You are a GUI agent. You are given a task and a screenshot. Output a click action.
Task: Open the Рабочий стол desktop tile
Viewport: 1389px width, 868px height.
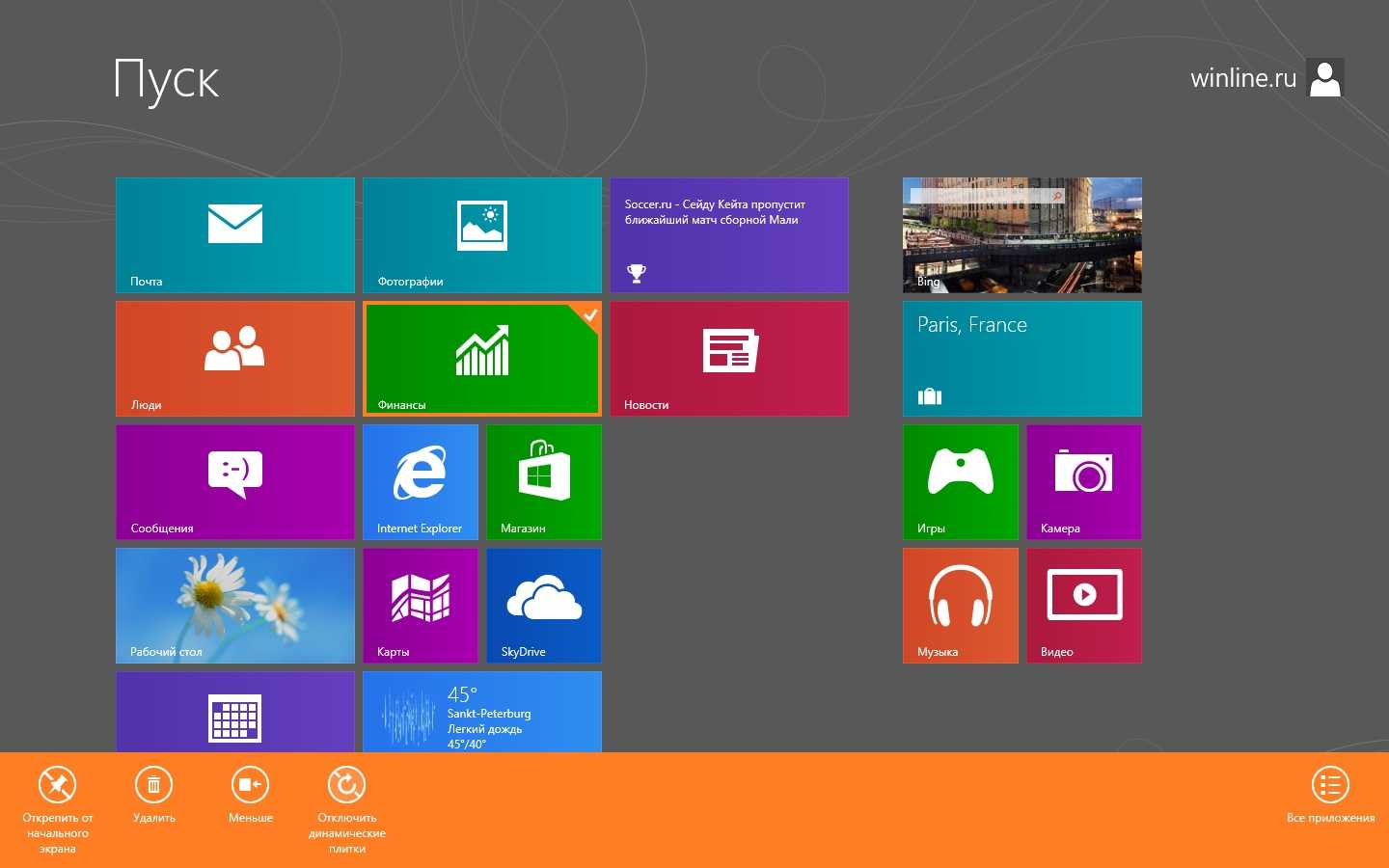coord(235,606)
